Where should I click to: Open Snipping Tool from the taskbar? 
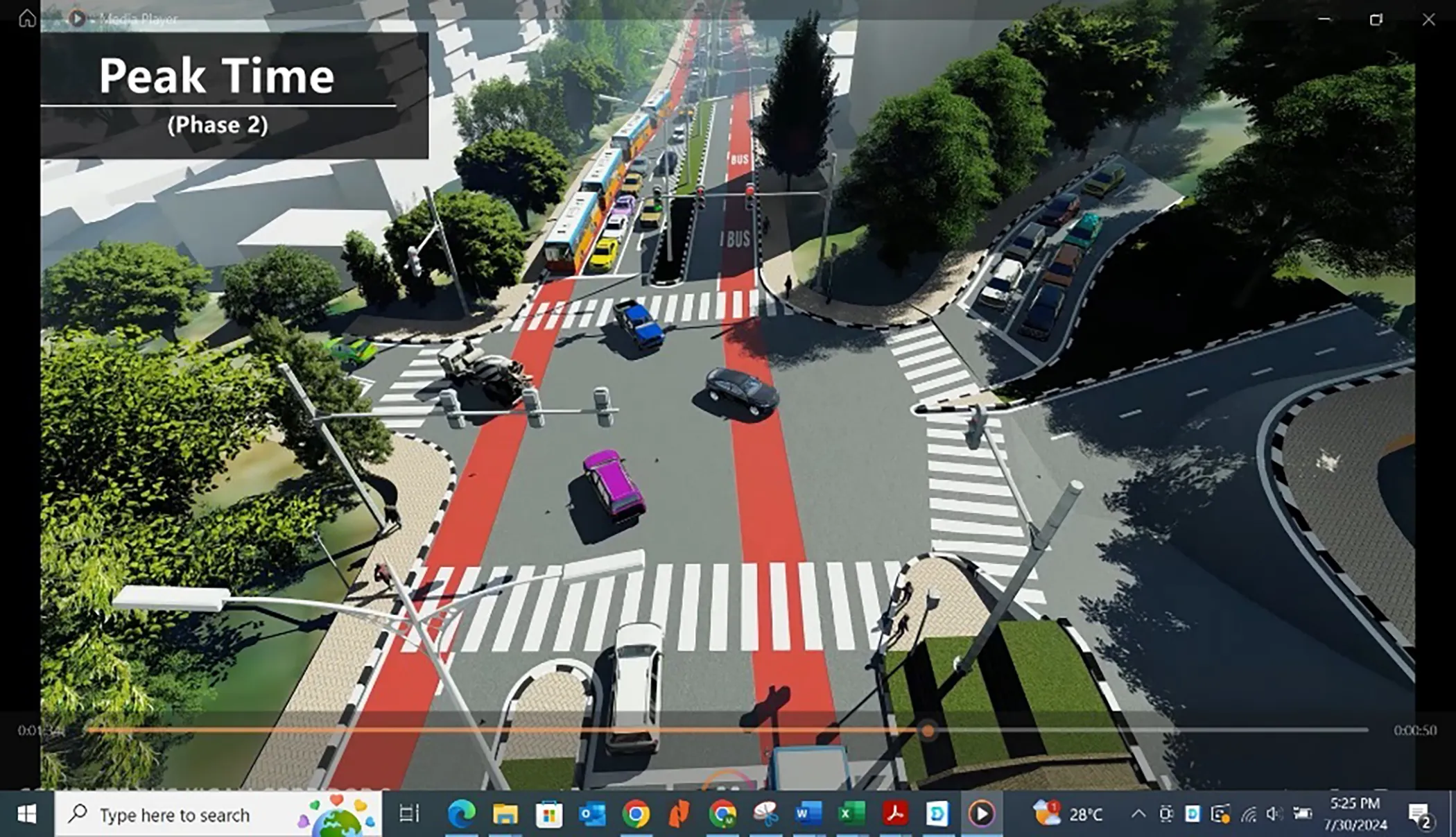point(765,814)
